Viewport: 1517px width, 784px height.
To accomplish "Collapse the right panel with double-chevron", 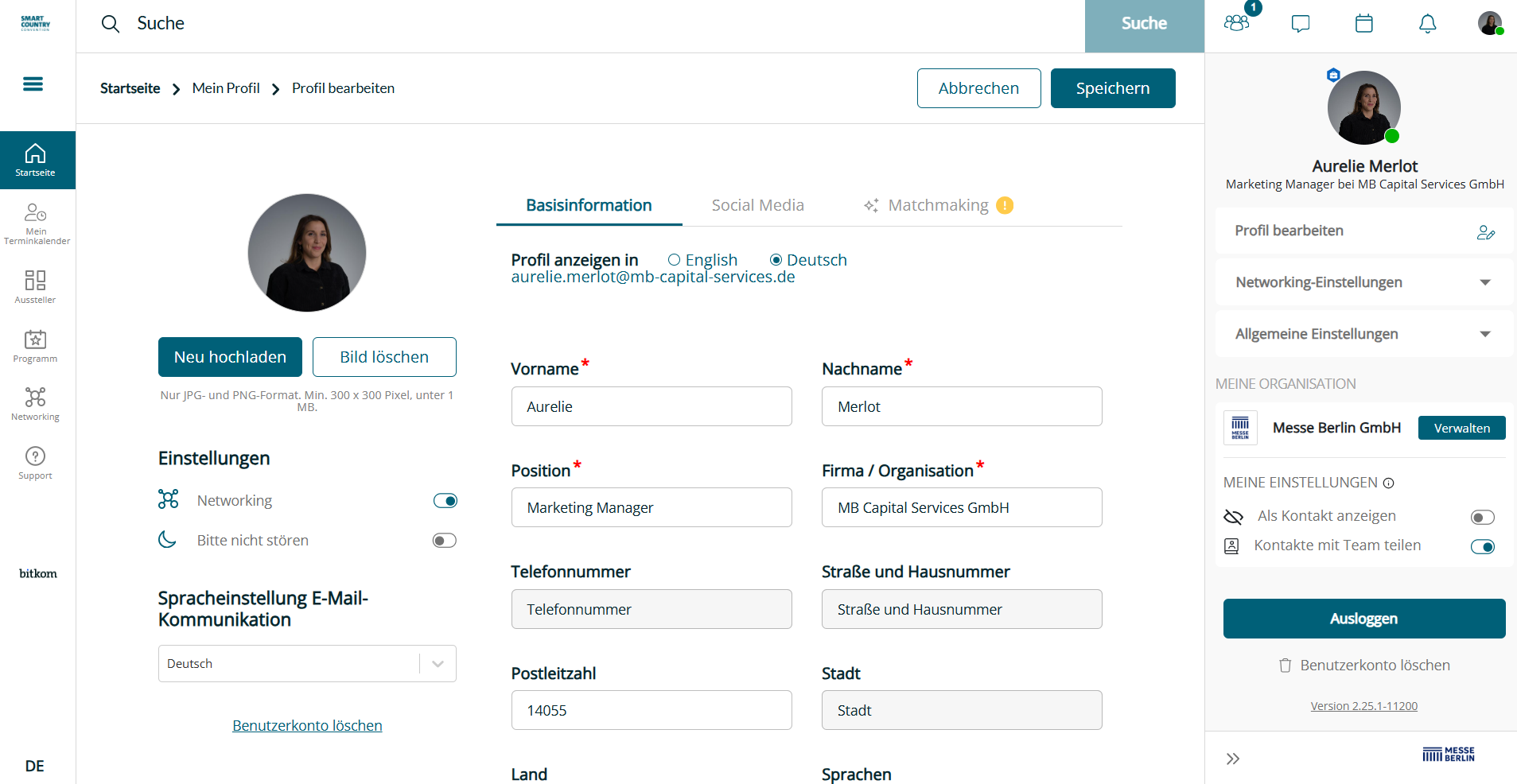I will [x=1233, y=759].
